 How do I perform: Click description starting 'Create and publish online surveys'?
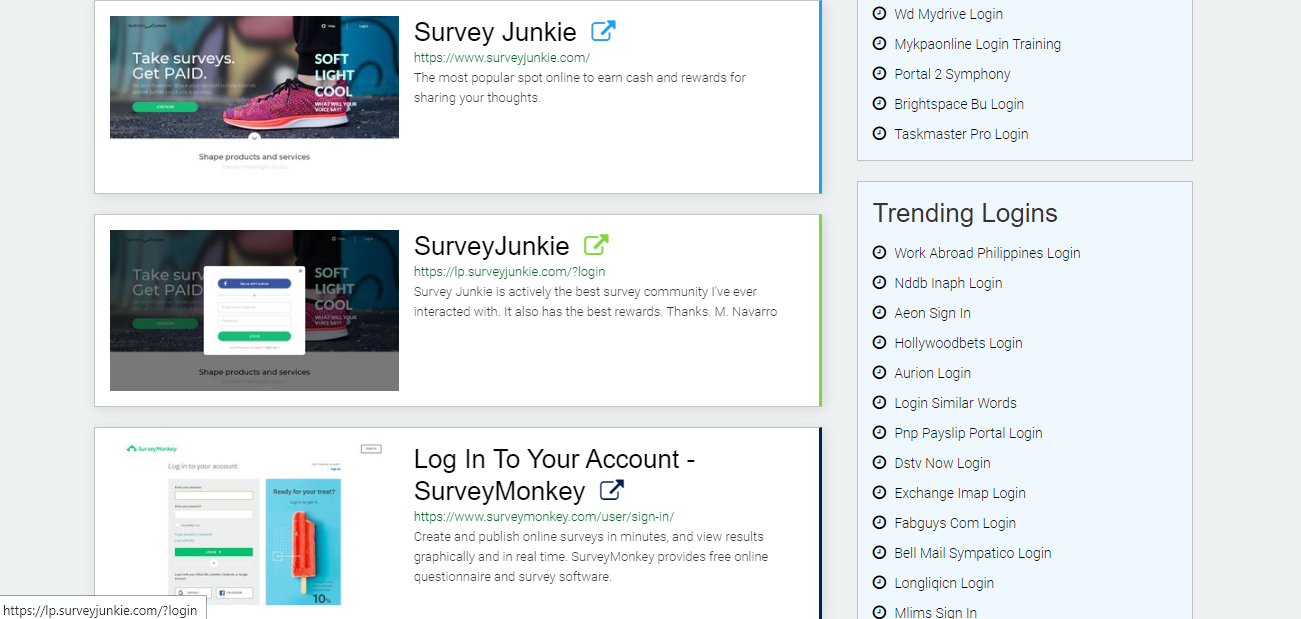pyautogui.click(x=591, y=557)
